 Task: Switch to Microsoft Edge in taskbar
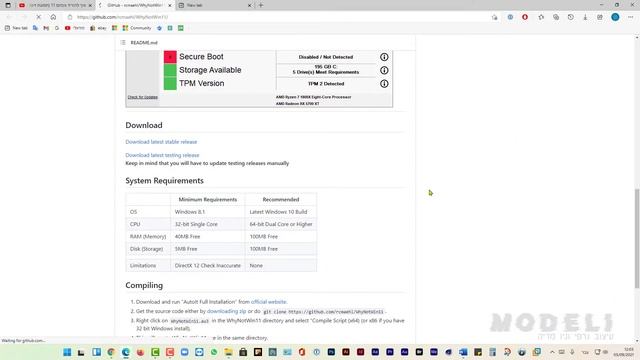coord(126,352)
